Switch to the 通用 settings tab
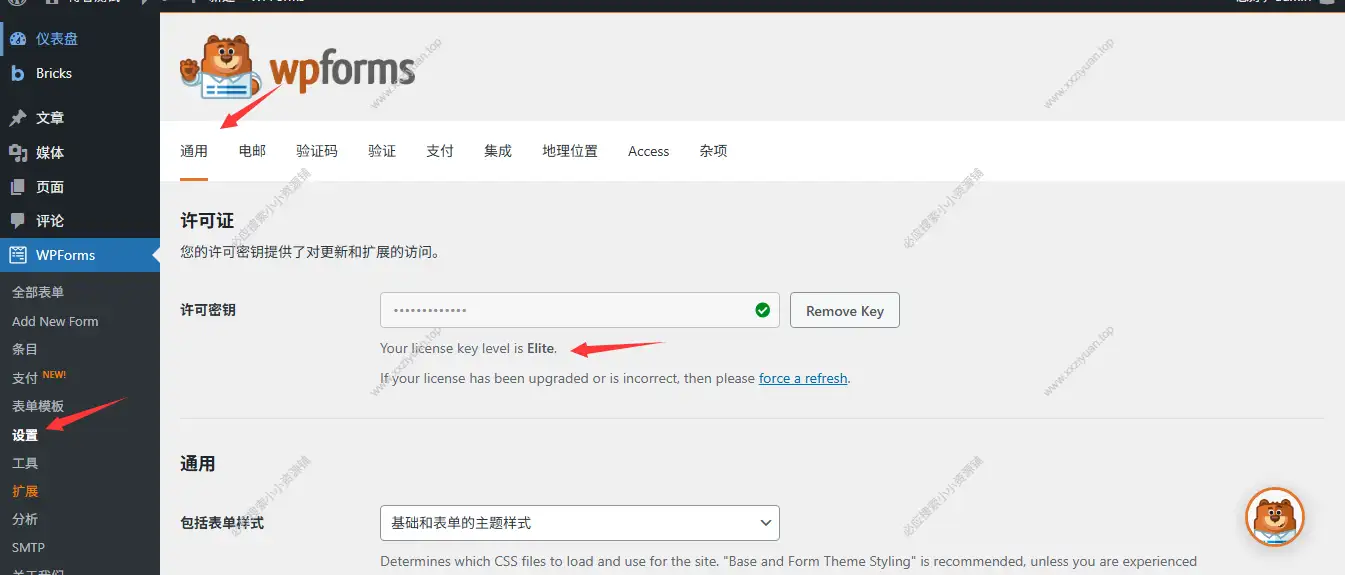The image size is (1345, 575). [x=194, y=151]
